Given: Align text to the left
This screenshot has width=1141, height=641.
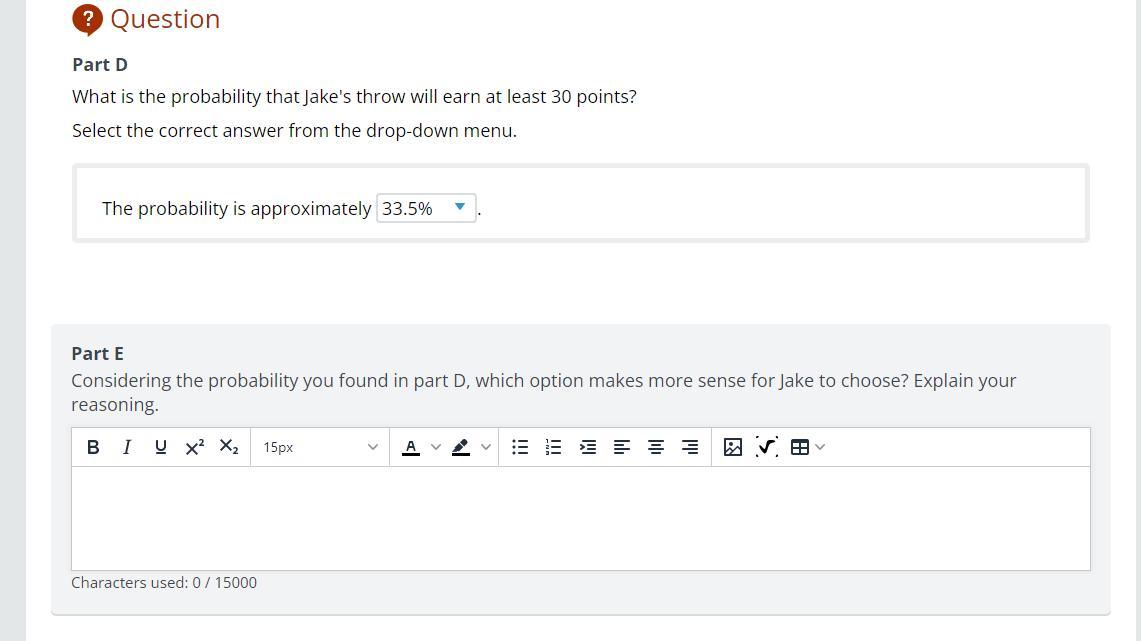Looking at the screenshot, I should [622, 447].
